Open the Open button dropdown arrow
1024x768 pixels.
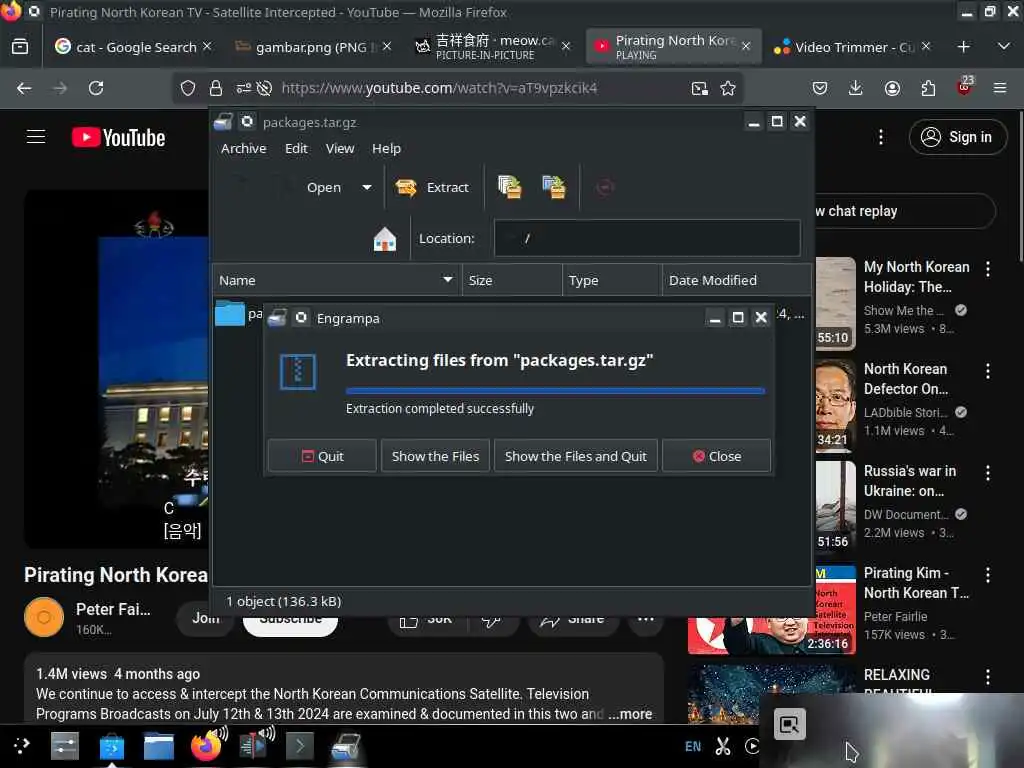tap(367, 187)
